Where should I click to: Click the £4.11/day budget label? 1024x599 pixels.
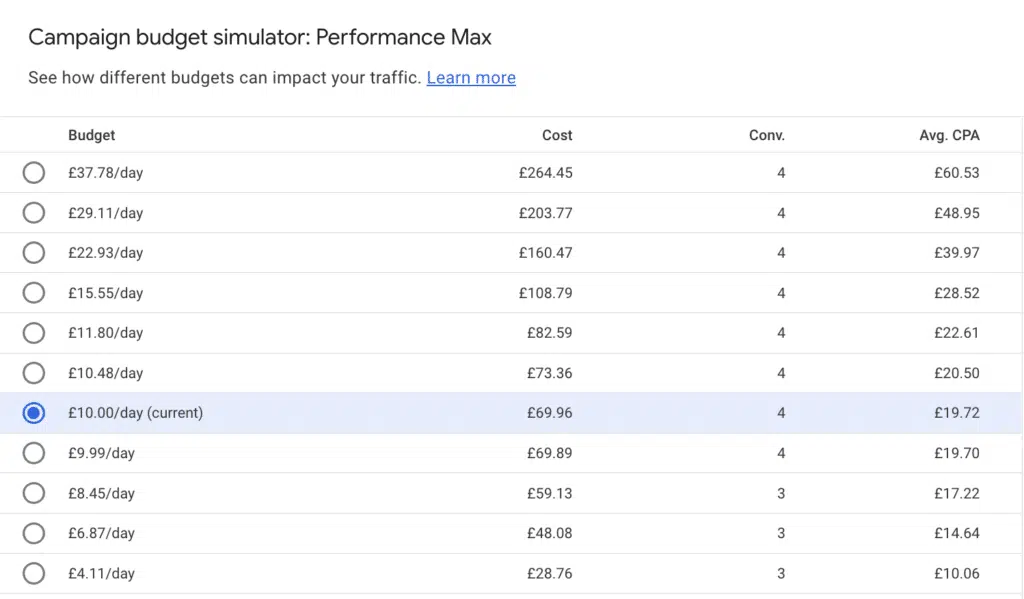click(x=101, y=574)
